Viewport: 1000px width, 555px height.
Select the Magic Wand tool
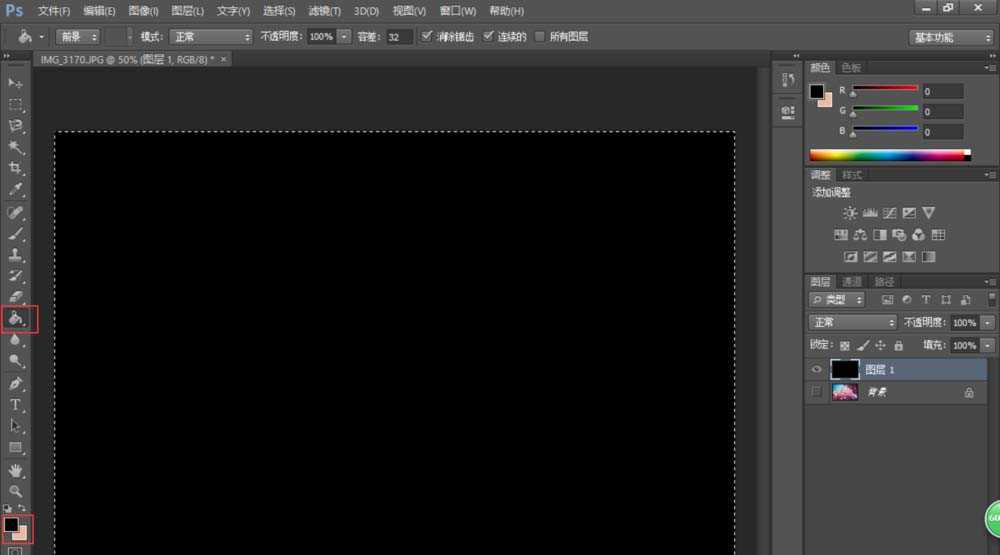[x=15, y=147]
